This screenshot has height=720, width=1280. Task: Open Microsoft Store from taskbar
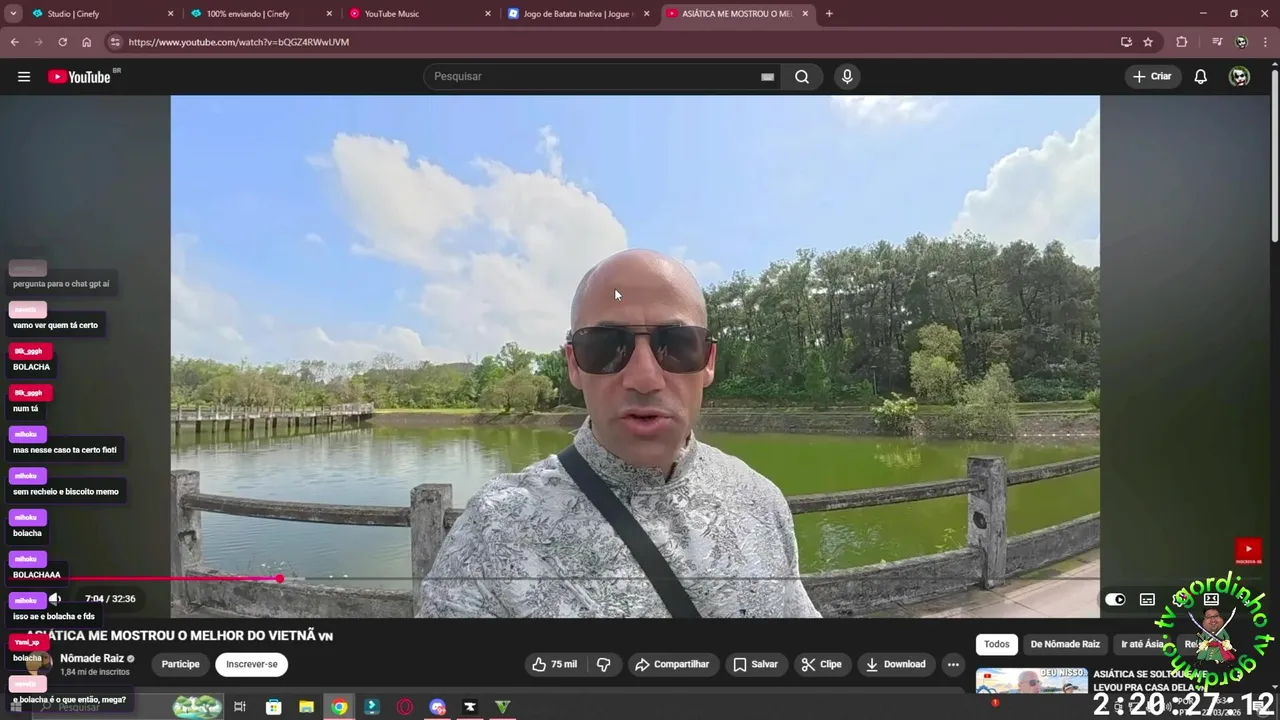point(273,707)
